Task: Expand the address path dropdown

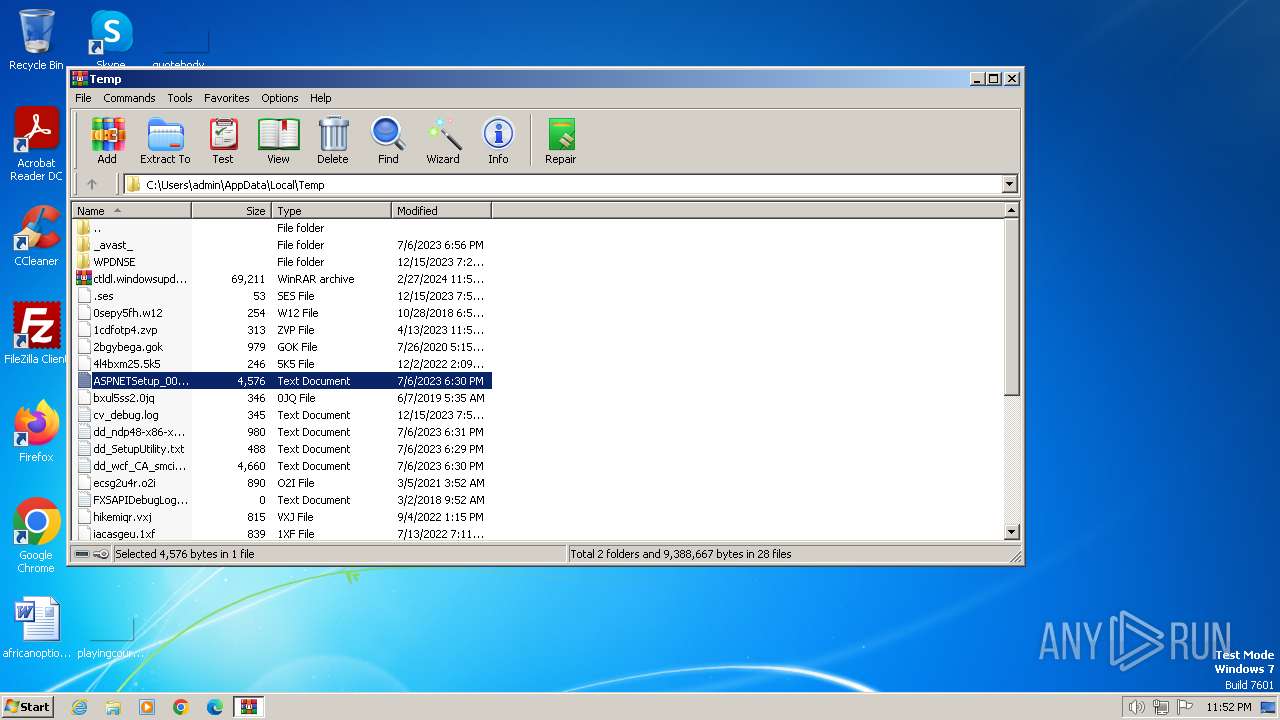Action: (1009, 184)
